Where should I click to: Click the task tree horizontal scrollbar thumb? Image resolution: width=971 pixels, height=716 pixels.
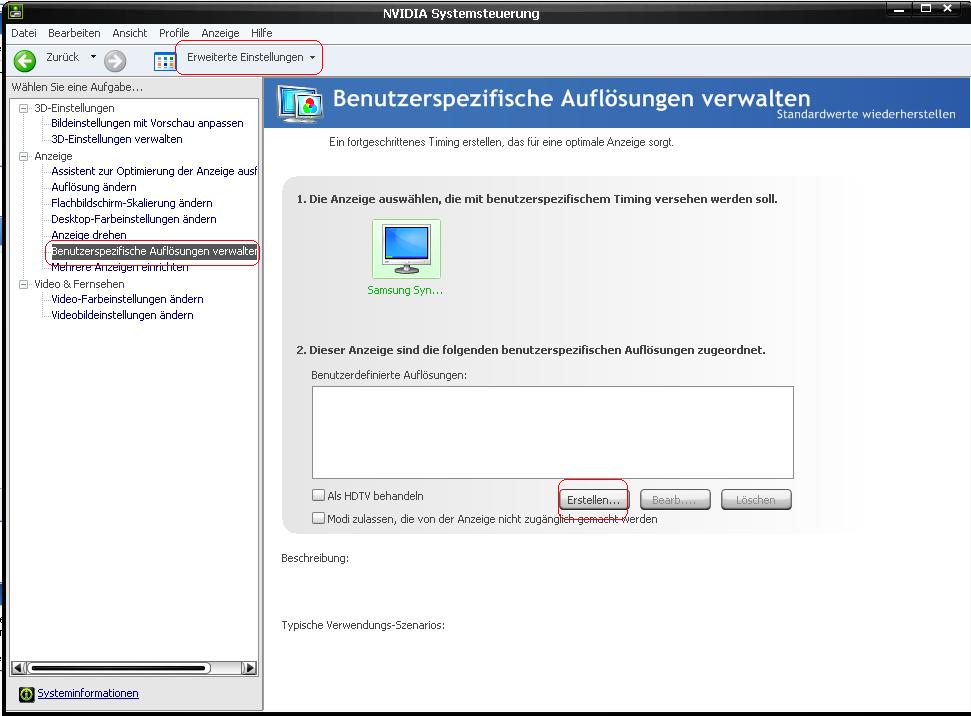pos(118,668)
